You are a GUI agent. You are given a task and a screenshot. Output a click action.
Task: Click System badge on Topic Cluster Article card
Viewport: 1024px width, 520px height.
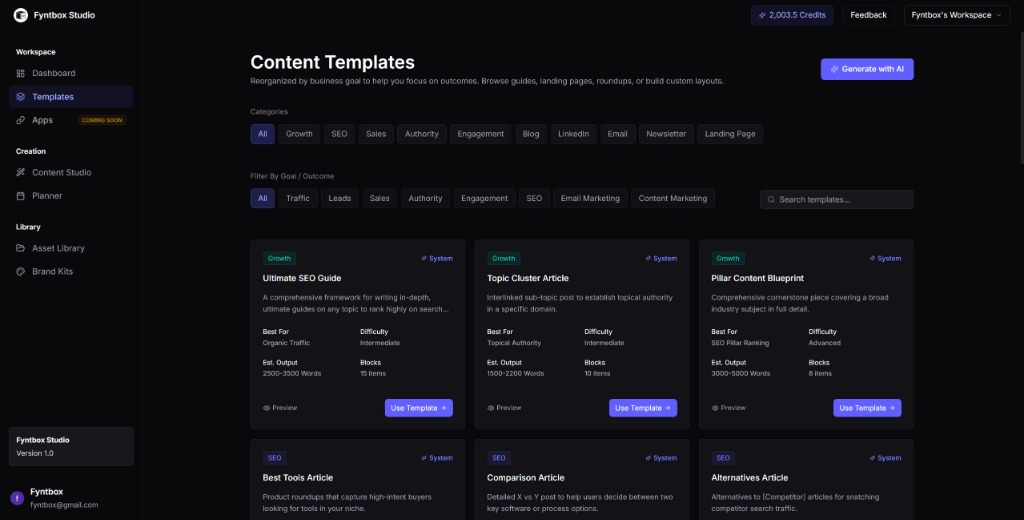661,259
